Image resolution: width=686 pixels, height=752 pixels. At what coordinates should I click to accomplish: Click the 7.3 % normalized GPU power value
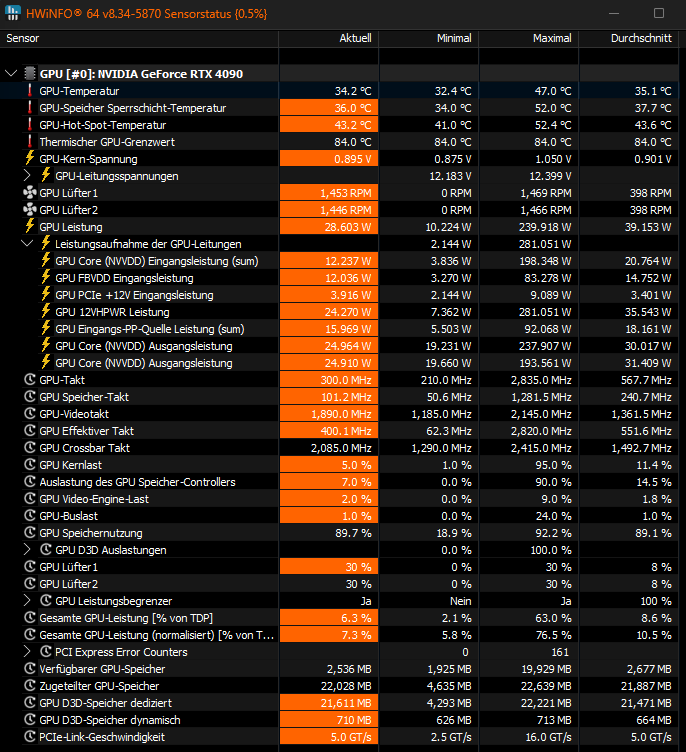coord(356,634)
